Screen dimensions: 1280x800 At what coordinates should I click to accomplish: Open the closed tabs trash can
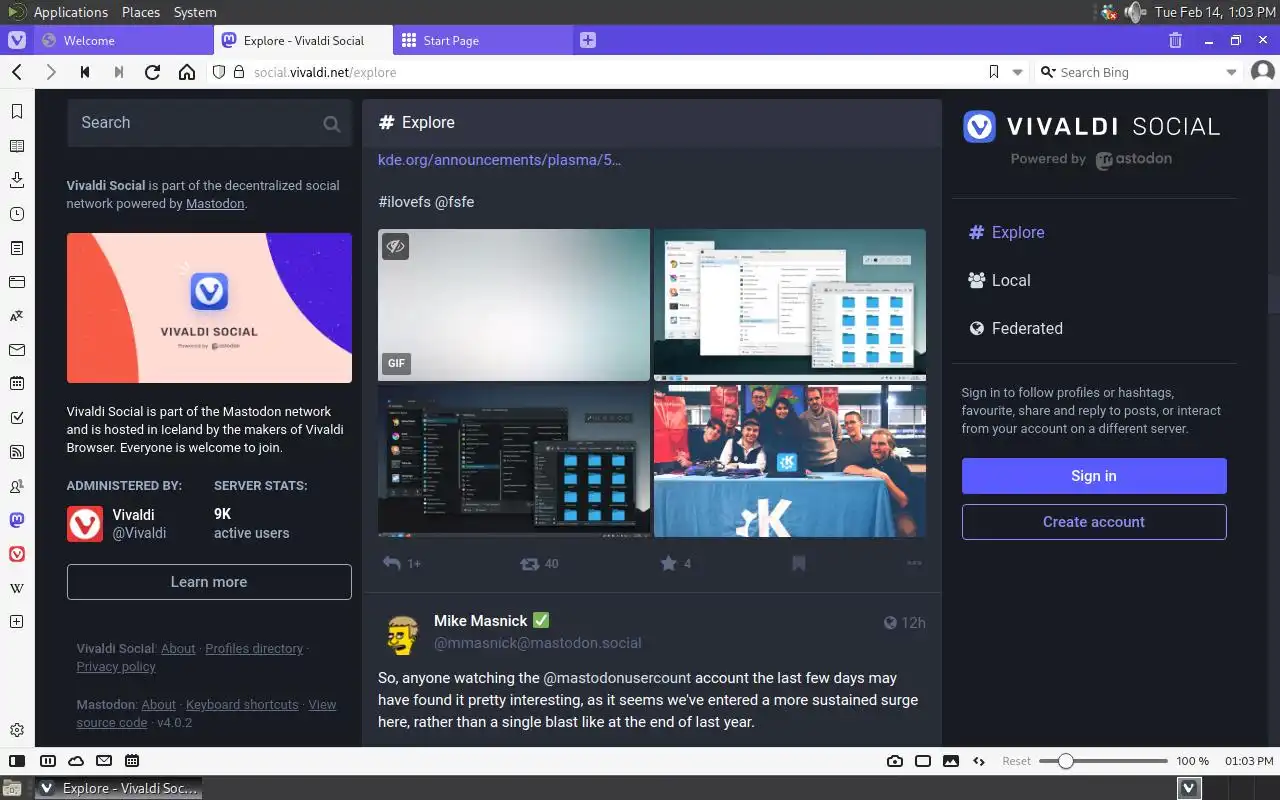(x=1175, y=40)
